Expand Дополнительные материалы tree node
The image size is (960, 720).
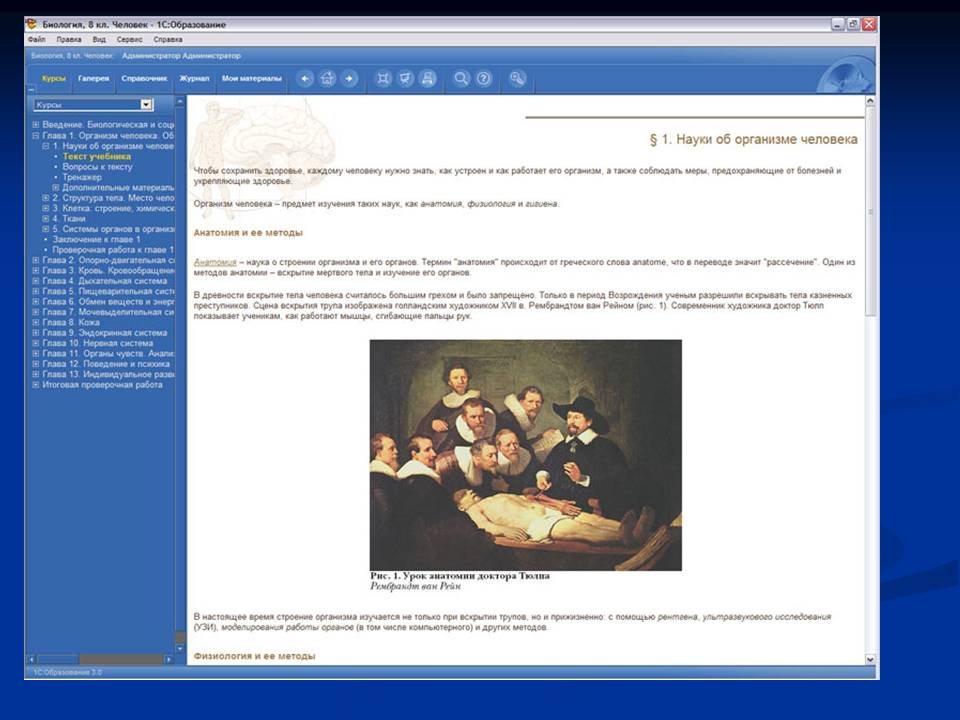pos(56,187)
